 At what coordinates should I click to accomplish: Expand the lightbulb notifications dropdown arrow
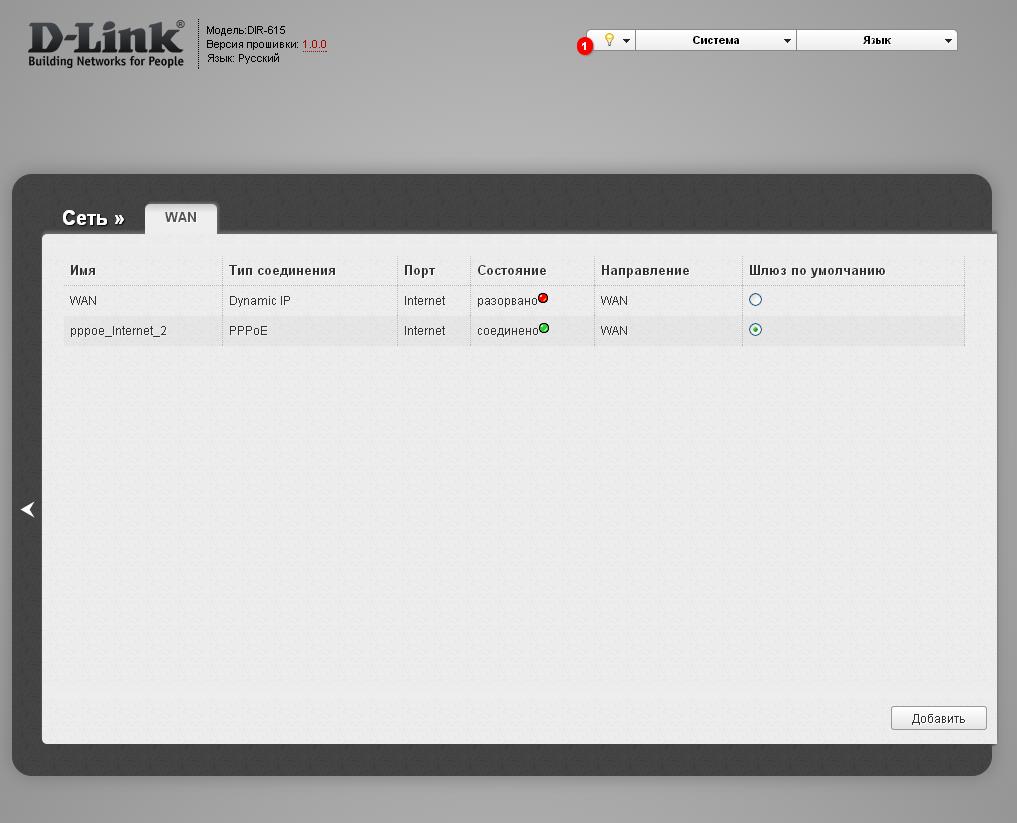point(626,41)
